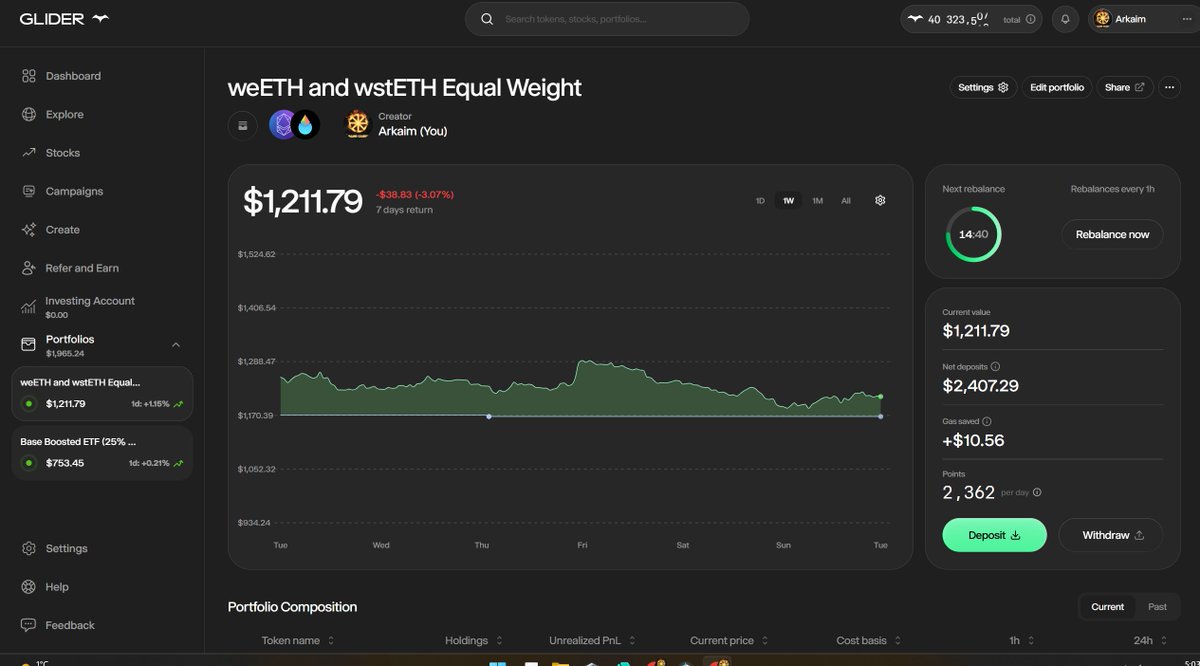Open the points balance total info icon
The width and height of the screenshot is (1200, 666).
(x=1031, y=19)
